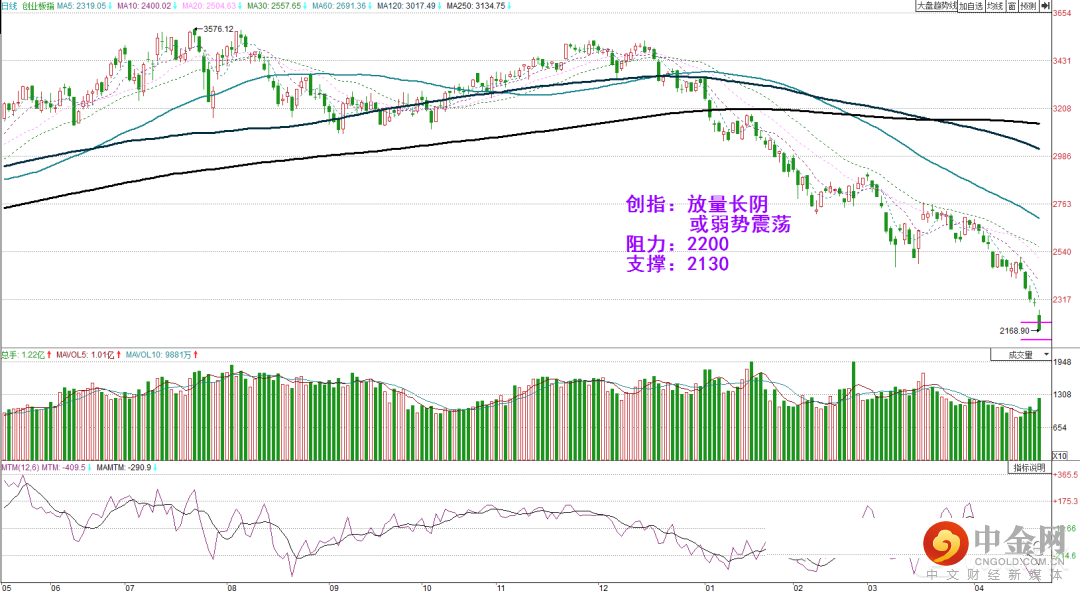The image size is (1080, 593).
Task: Click the 3208 price axis label
Action: 1062,109
